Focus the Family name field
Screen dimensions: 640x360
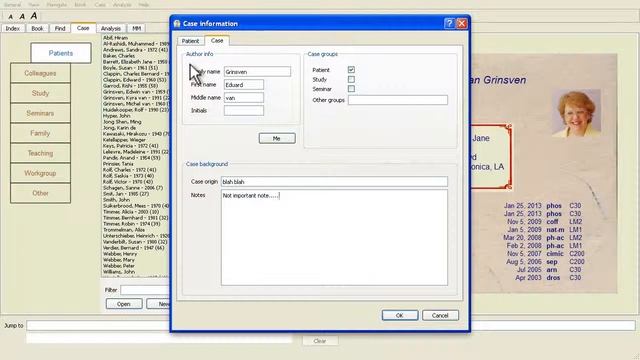point(257,72)
